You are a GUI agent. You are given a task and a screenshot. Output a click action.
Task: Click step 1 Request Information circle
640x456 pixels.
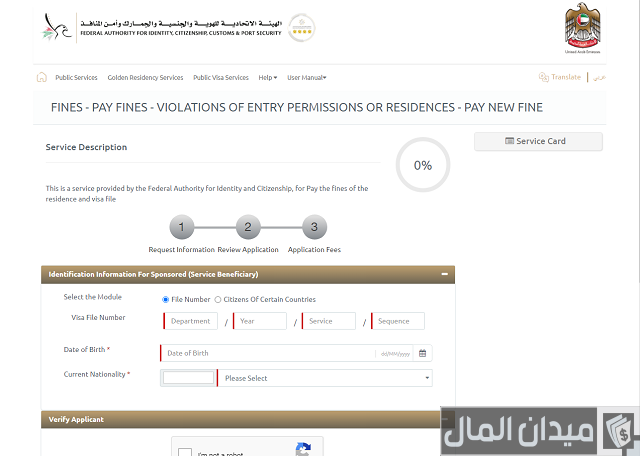coord(182,227)
